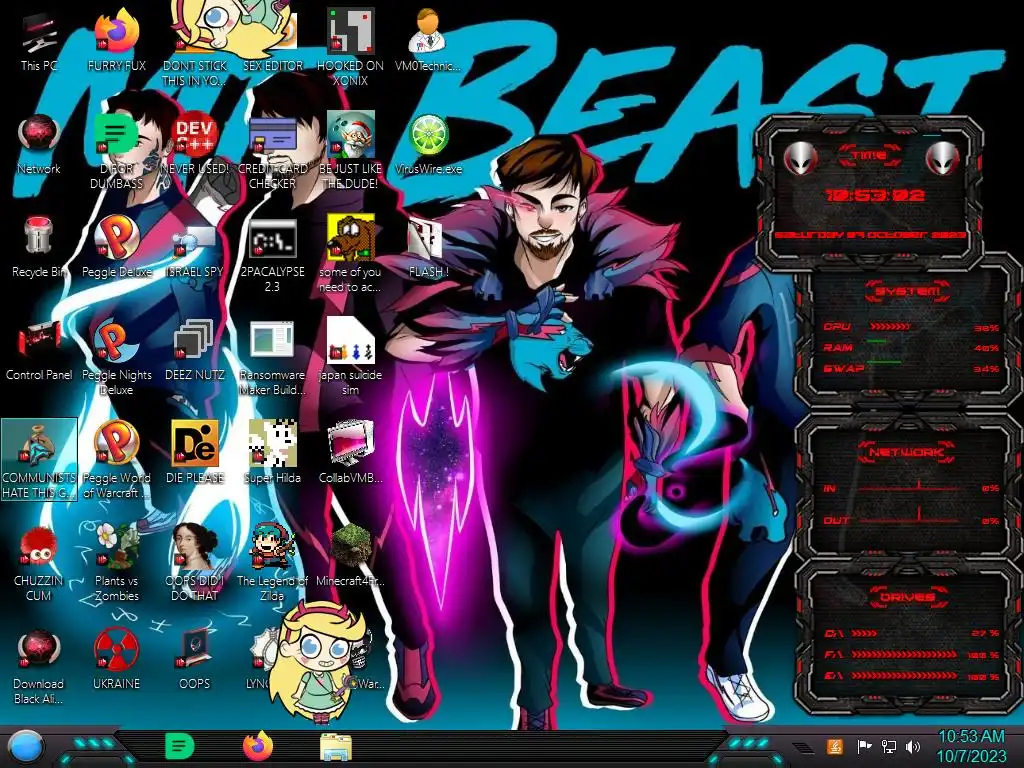Open the japan suicide sim file
This screenshot has width=1024, height=768.
pos(350,358)
